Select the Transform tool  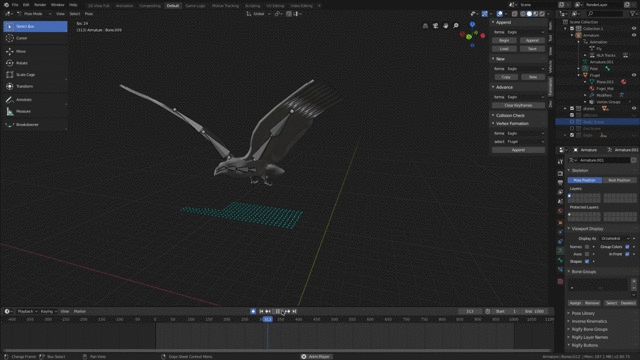(x=35, y=86)
